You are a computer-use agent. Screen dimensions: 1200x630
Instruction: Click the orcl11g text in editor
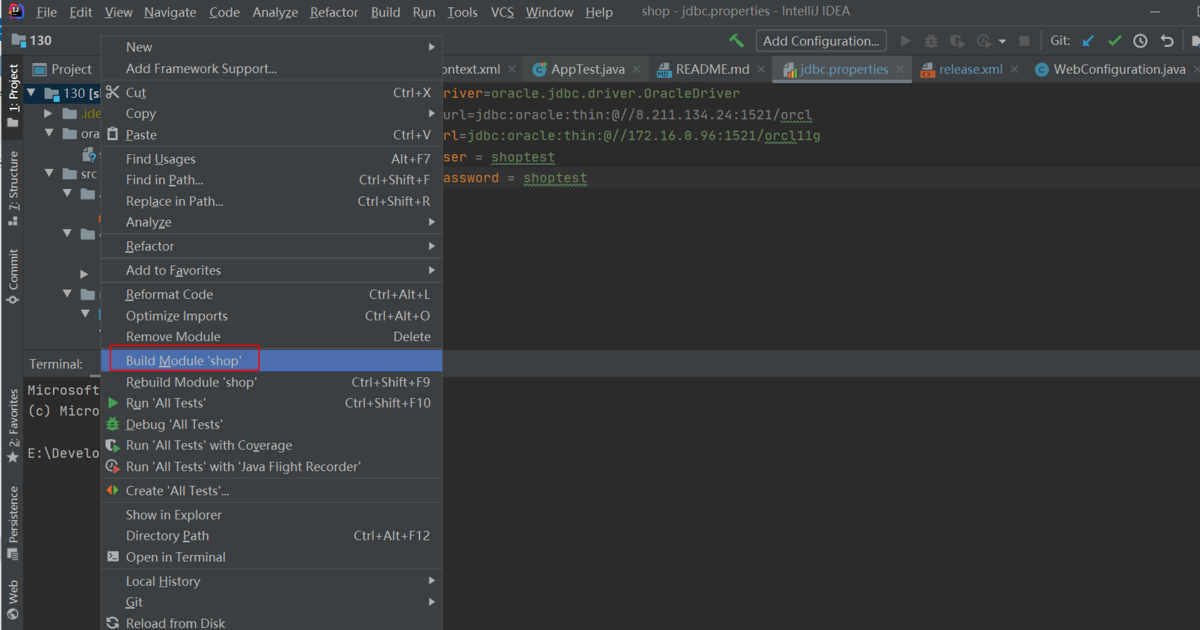coord(792,136)
